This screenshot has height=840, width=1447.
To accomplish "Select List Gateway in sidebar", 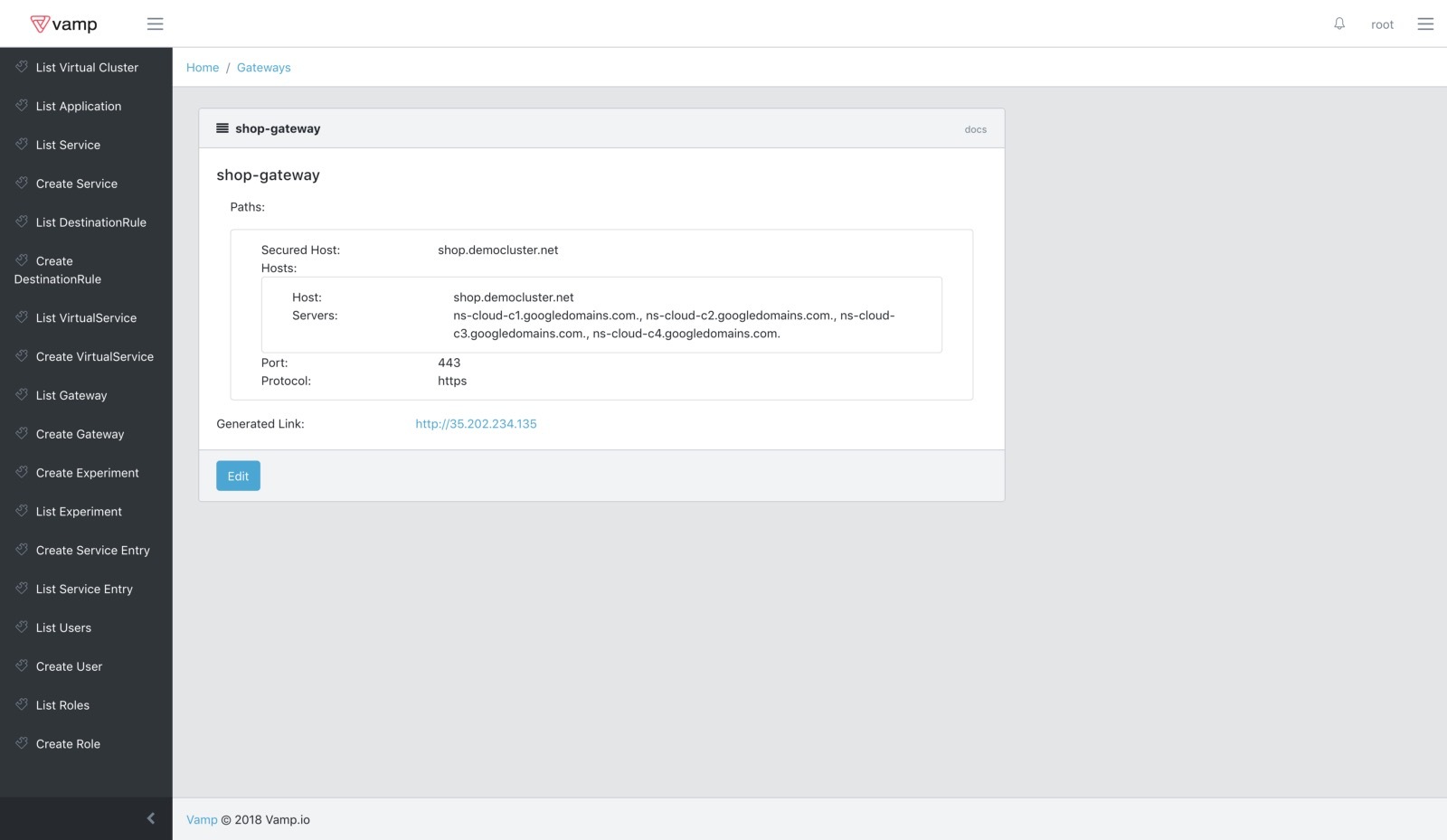I will (86, 396).
